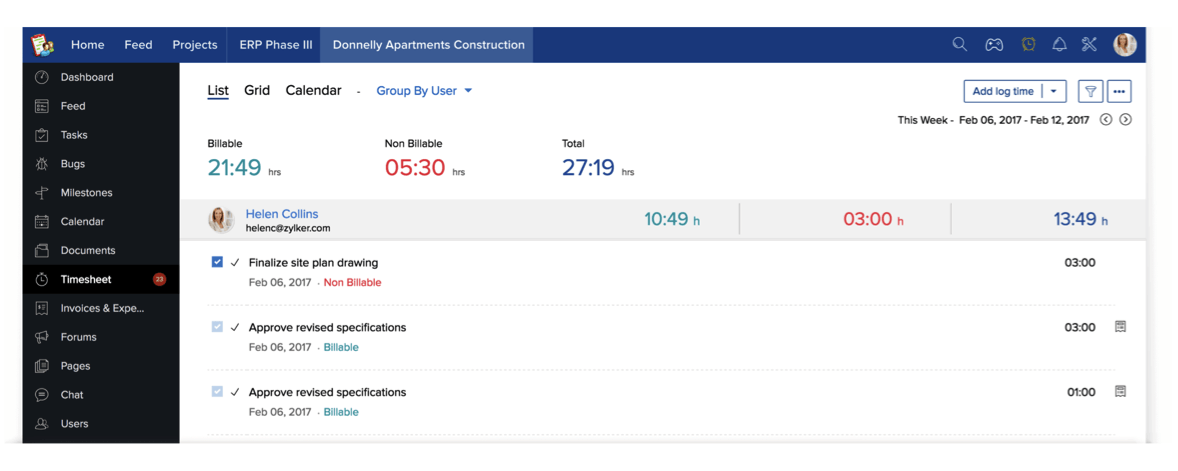
Task: Open the tools settings icon
Action: point(1089,44)
